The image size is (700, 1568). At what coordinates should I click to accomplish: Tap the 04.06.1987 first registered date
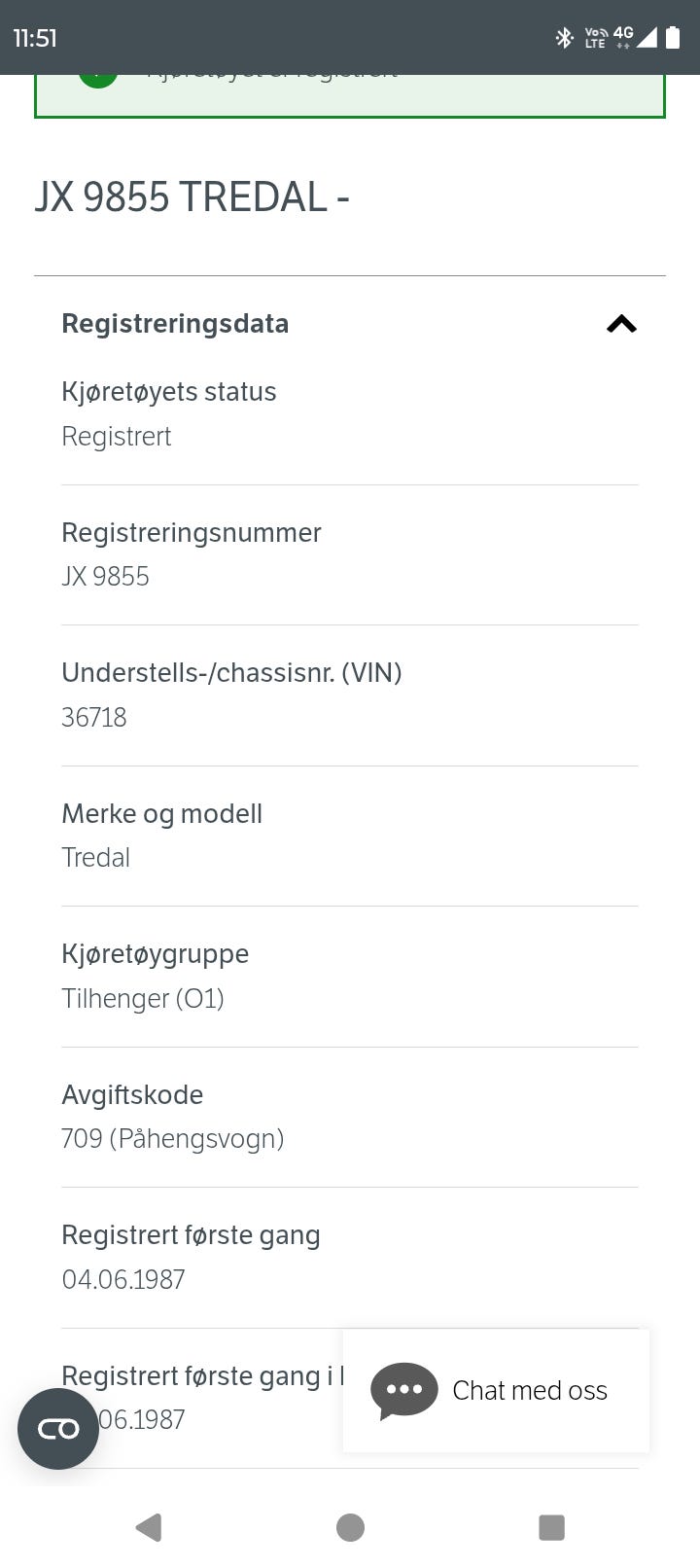123,1280
